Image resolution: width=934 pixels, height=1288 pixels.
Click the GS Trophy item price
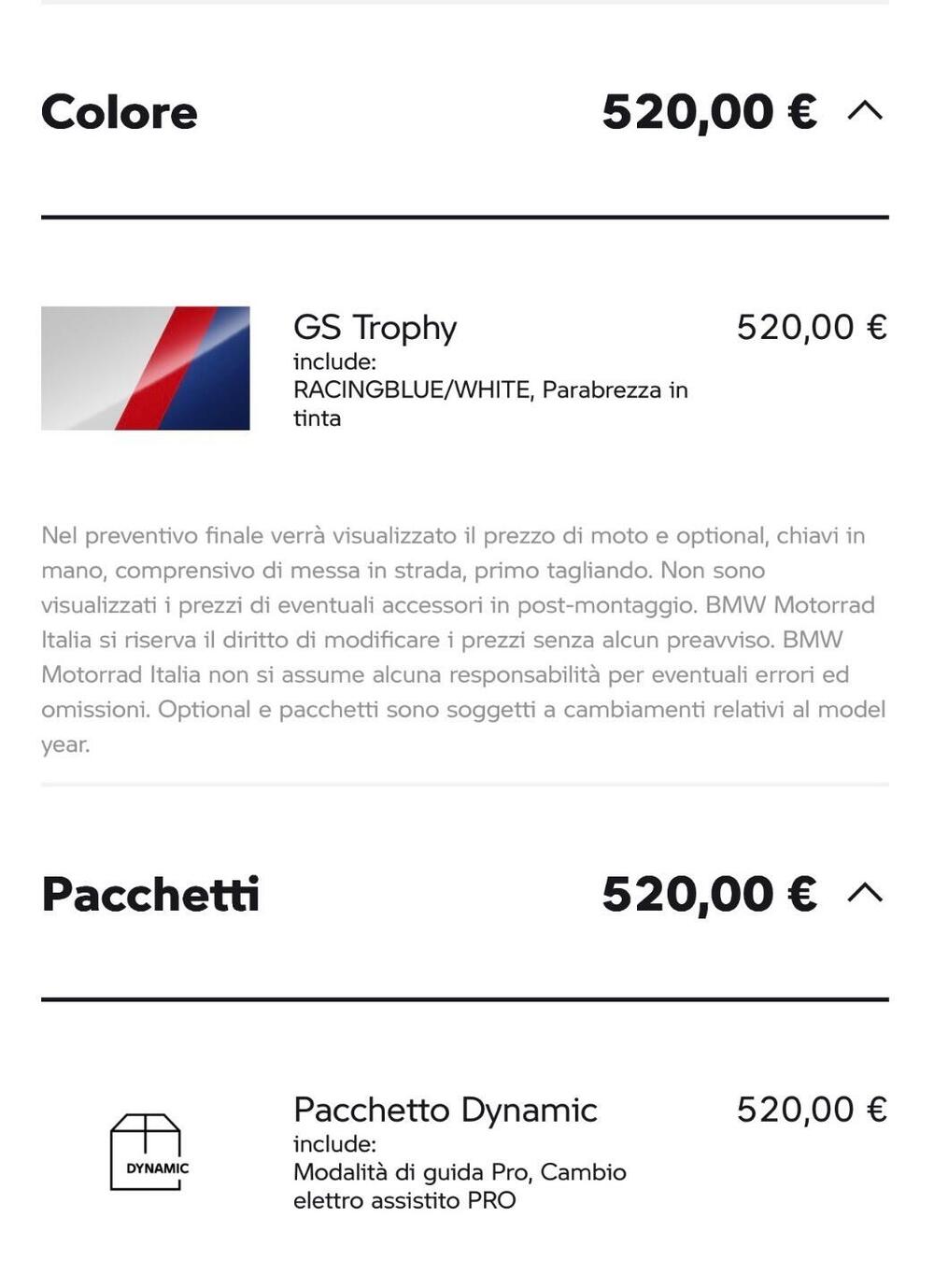[x=811, y=327]
